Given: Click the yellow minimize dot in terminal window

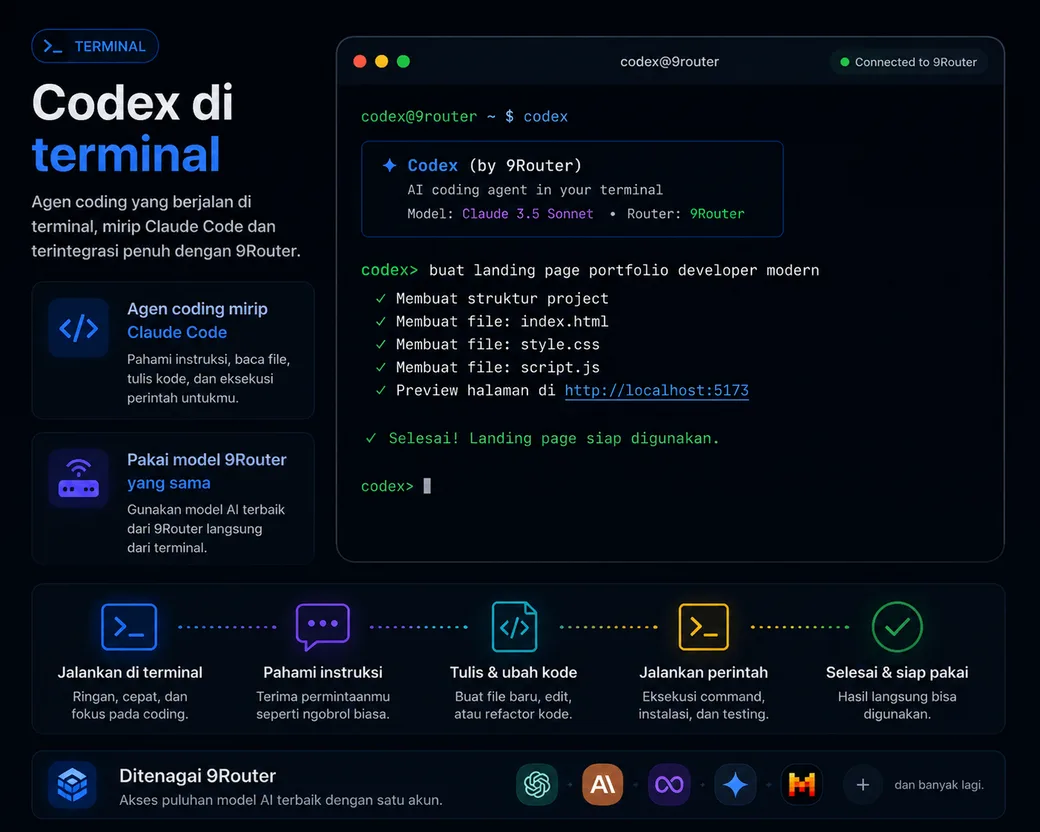Looking at the screenshot, I should (381, 62).
